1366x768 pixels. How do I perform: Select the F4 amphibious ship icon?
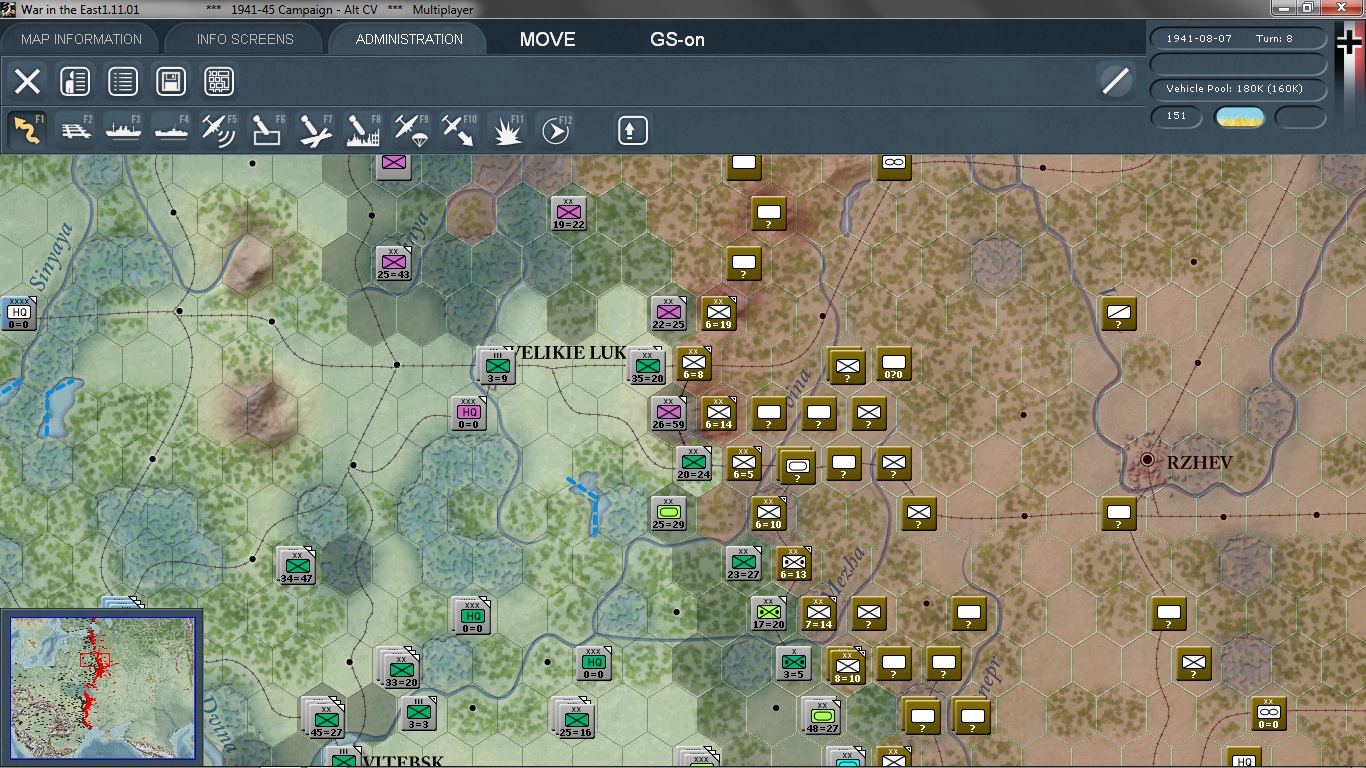171,130
